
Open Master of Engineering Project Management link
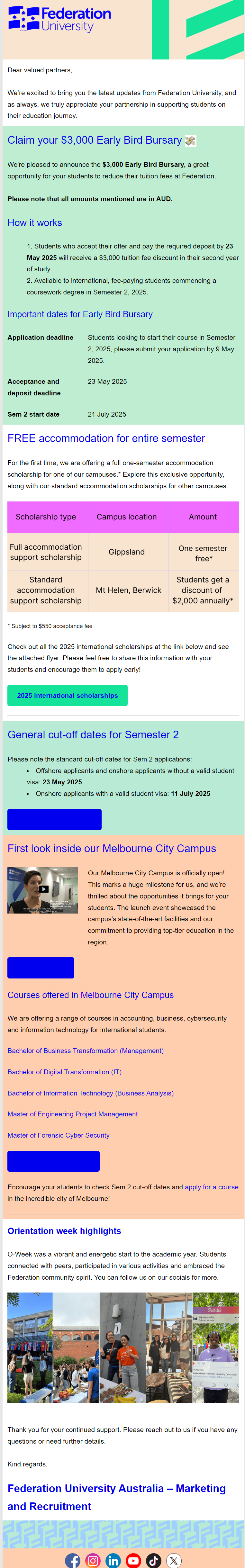tap(73, 1113)
